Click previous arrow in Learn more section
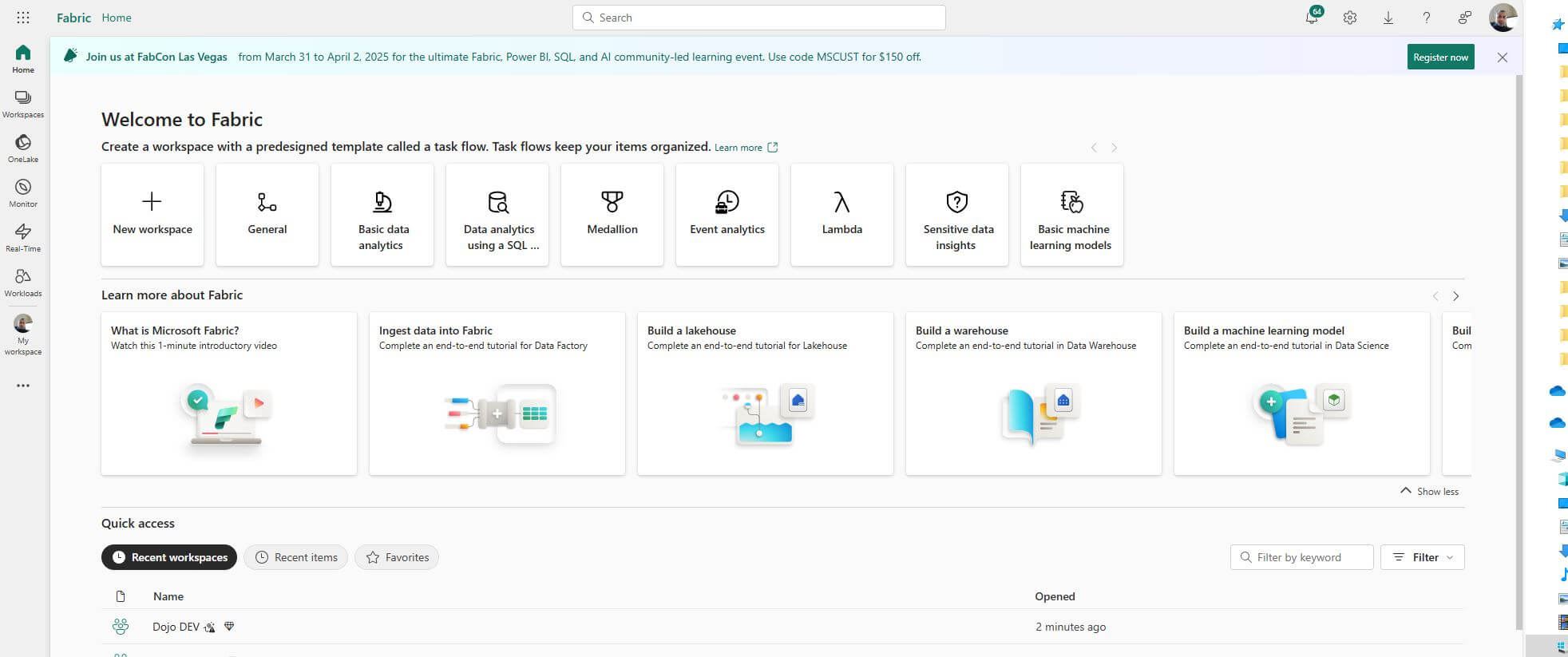This screenshot has height=657, width=1568. coord(1435,296)
